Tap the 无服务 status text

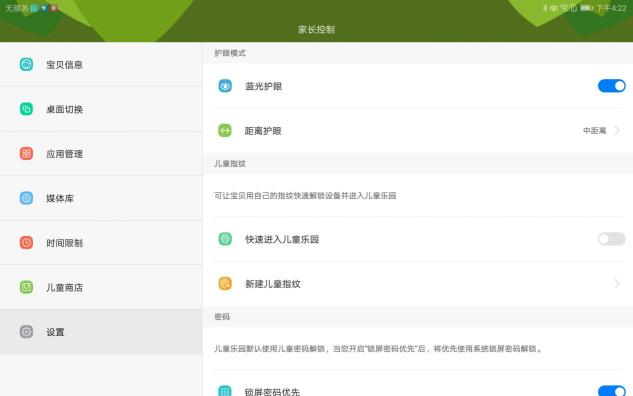[16, 8]
